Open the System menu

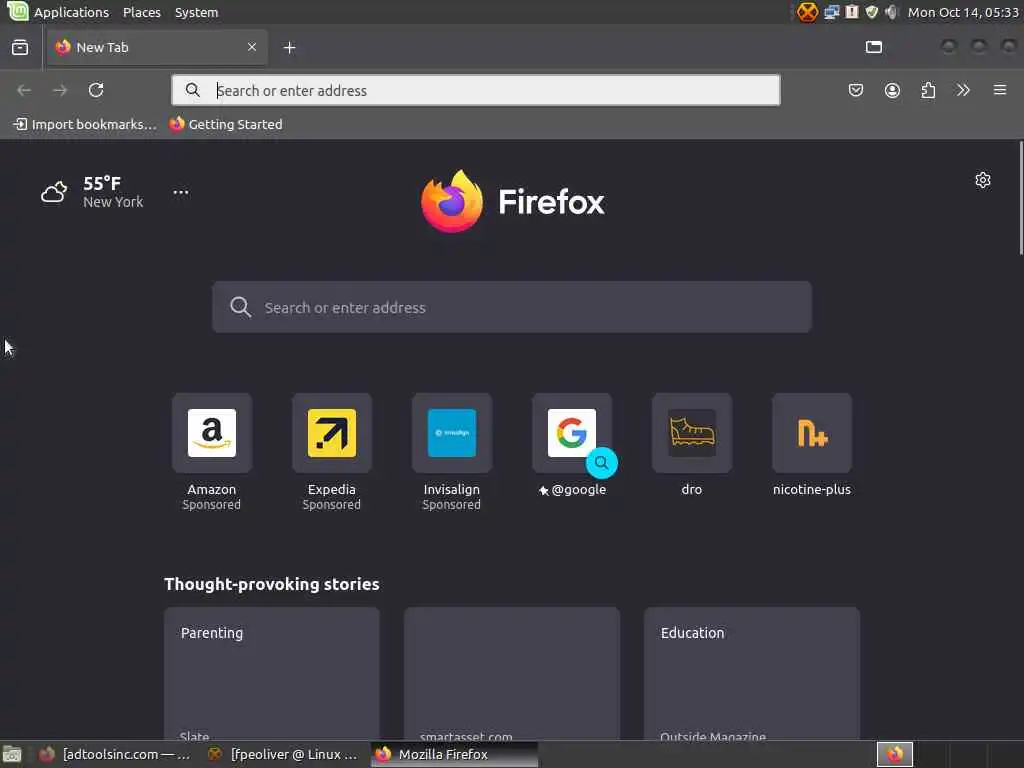[x=197, y=12]
